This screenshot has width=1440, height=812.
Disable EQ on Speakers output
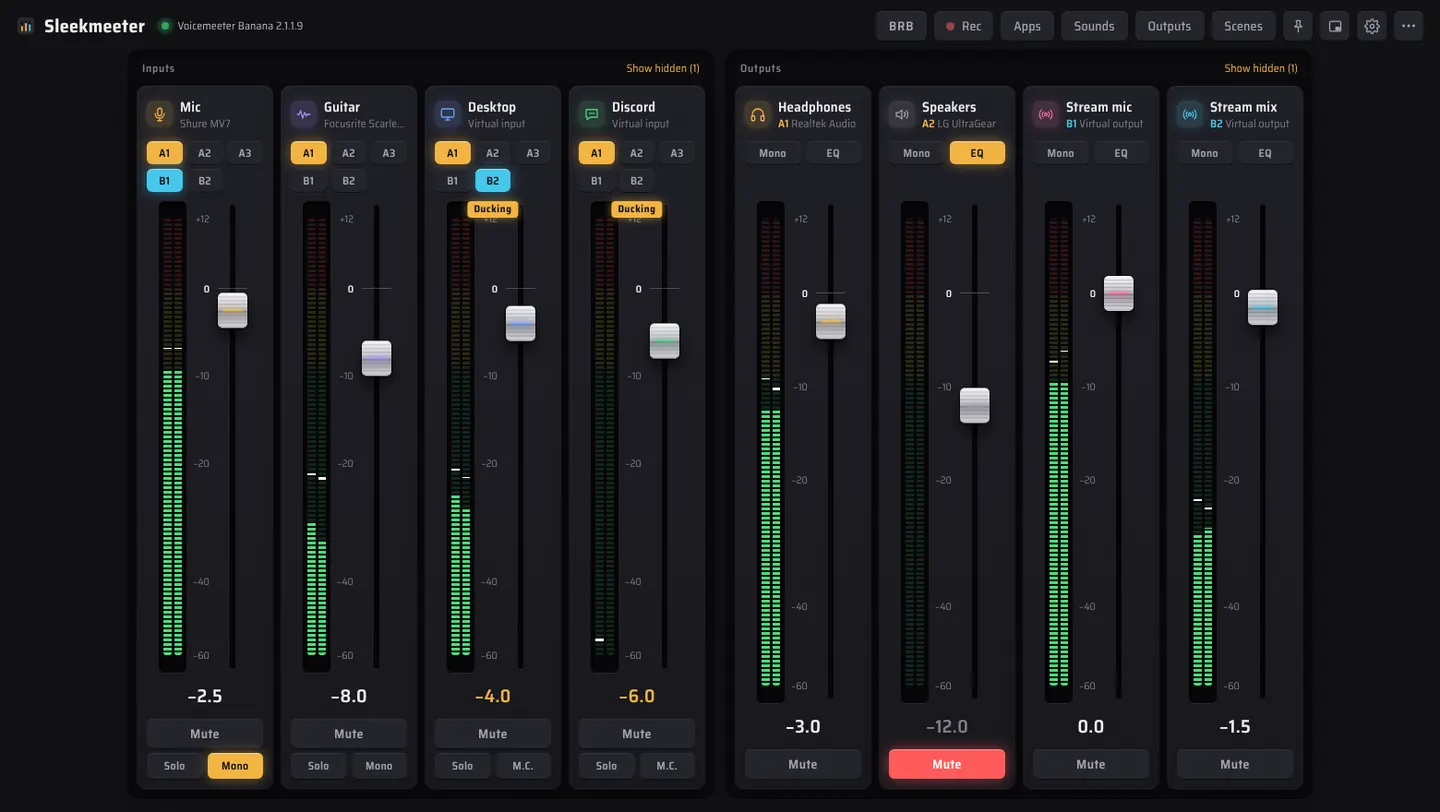pyautogui.click(x=977, y=153)
